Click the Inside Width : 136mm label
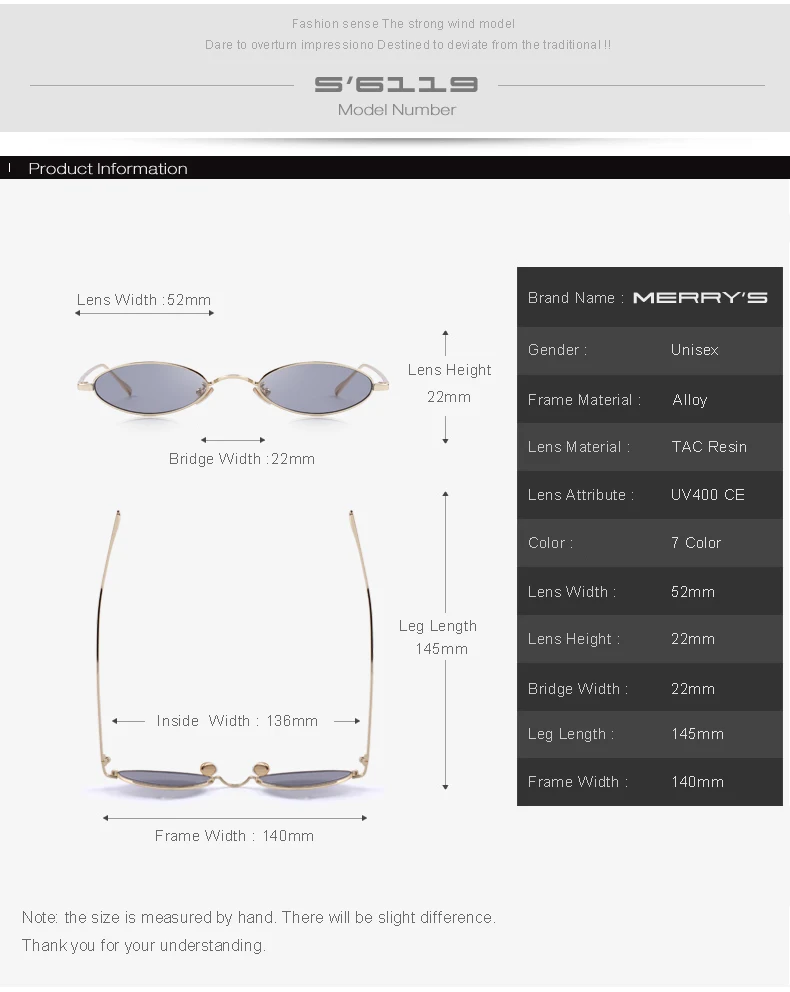The image size is (790, 992). (237, 721)
